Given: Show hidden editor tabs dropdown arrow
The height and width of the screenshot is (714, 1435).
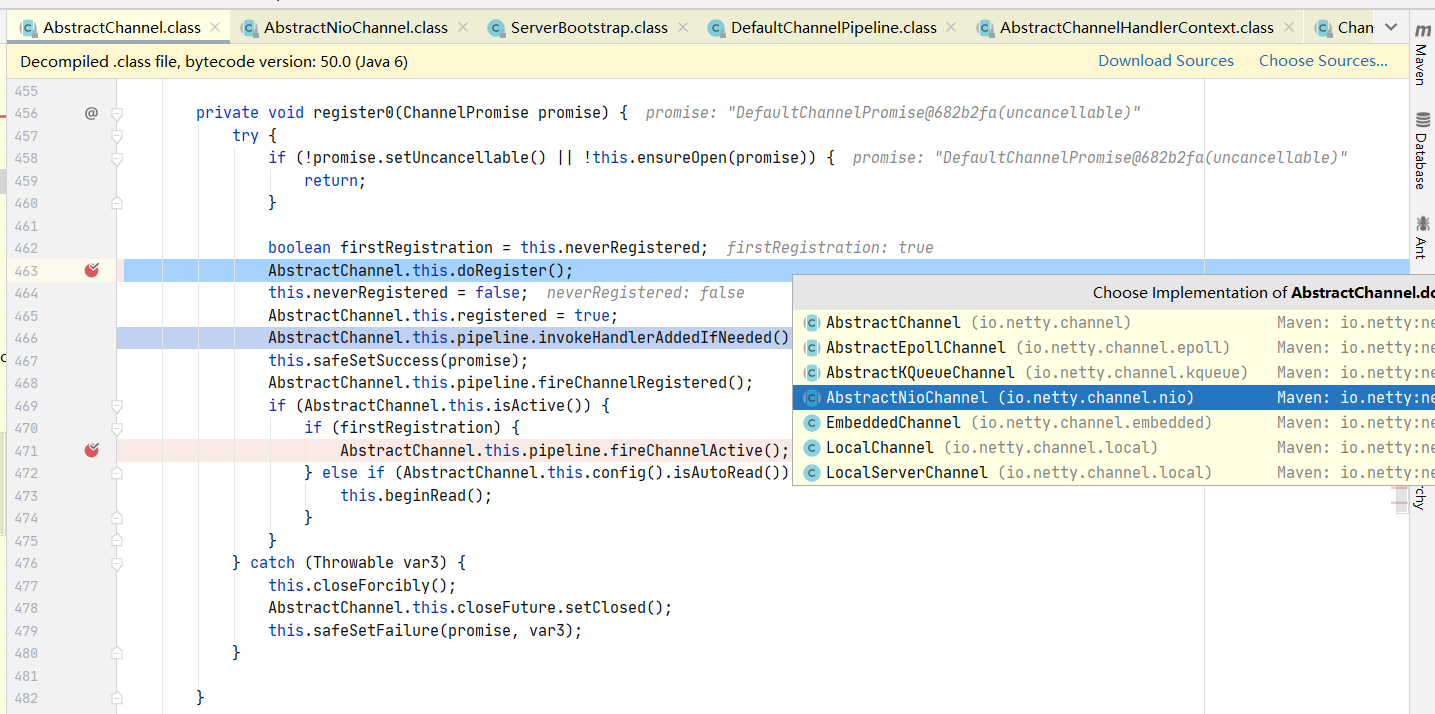Looking at the screenshot, I should coord(1391,27).
